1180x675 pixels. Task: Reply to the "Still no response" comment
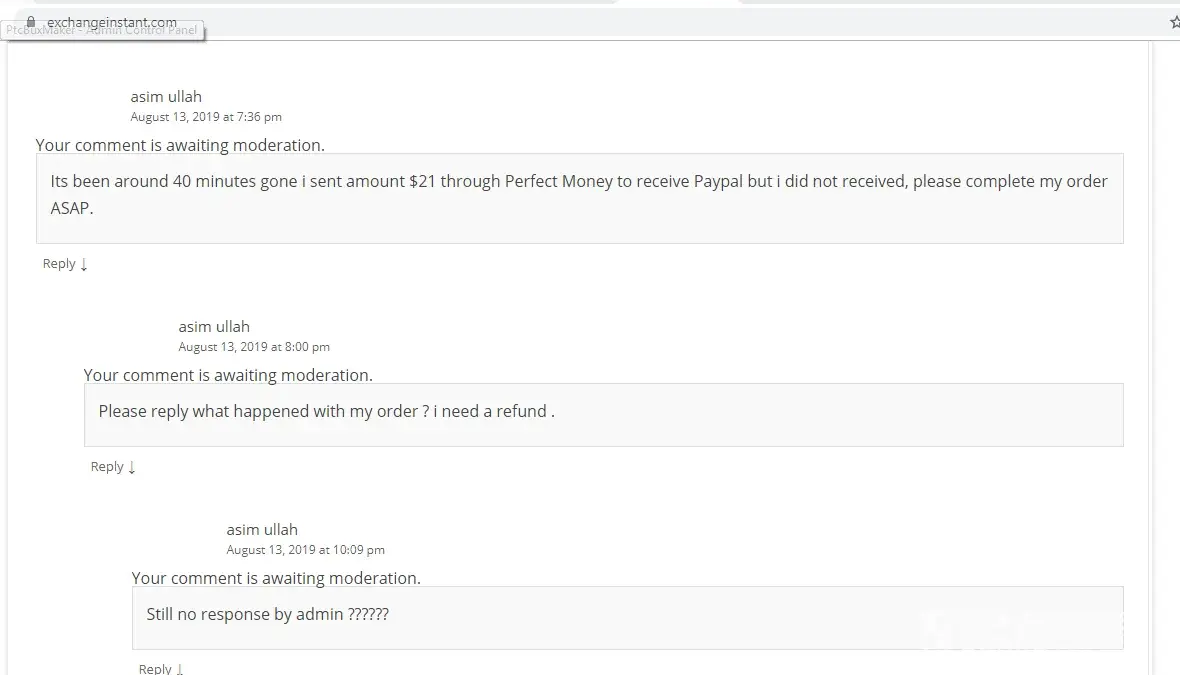coord(155,669)
